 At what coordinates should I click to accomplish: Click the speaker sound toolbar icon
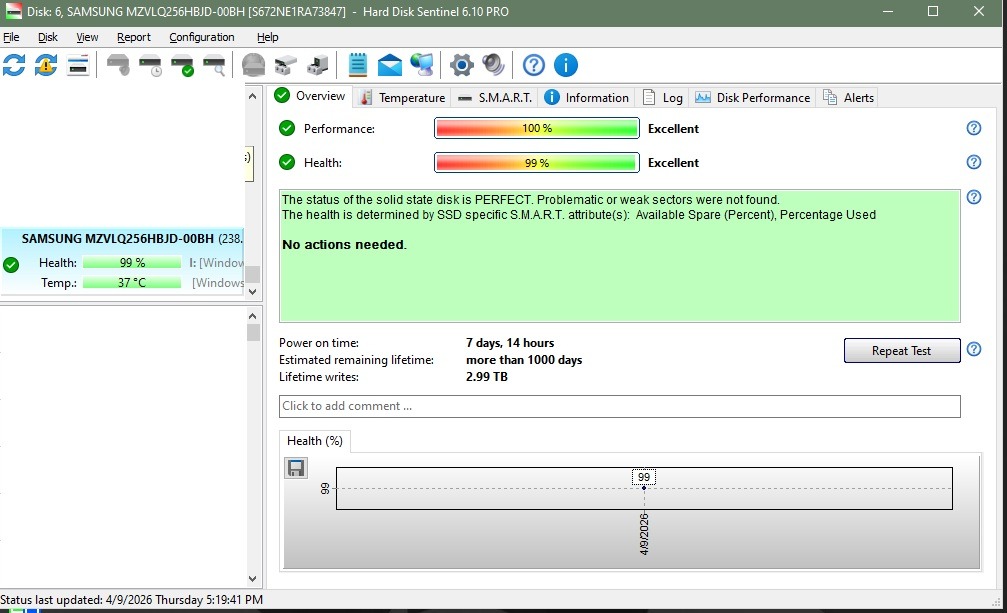pos(493,65)
